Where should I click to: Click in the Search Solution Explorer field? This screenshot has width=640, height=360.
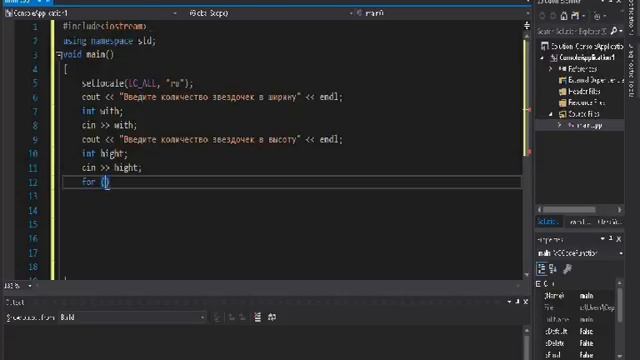click(572, 31)
